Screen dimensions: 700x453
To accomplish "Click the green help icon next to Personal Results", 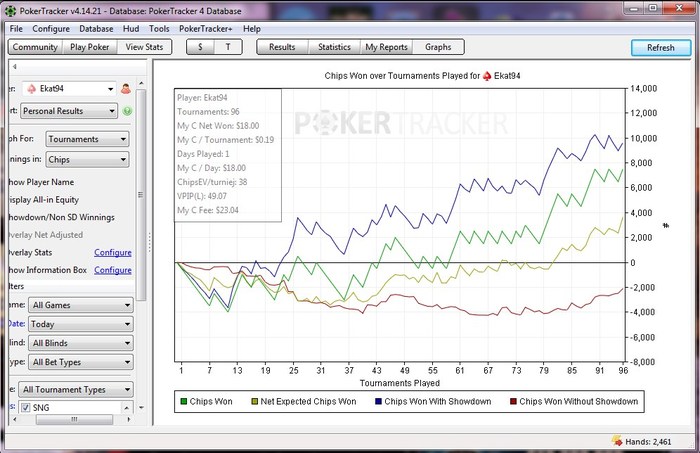I will coord(127,111).
